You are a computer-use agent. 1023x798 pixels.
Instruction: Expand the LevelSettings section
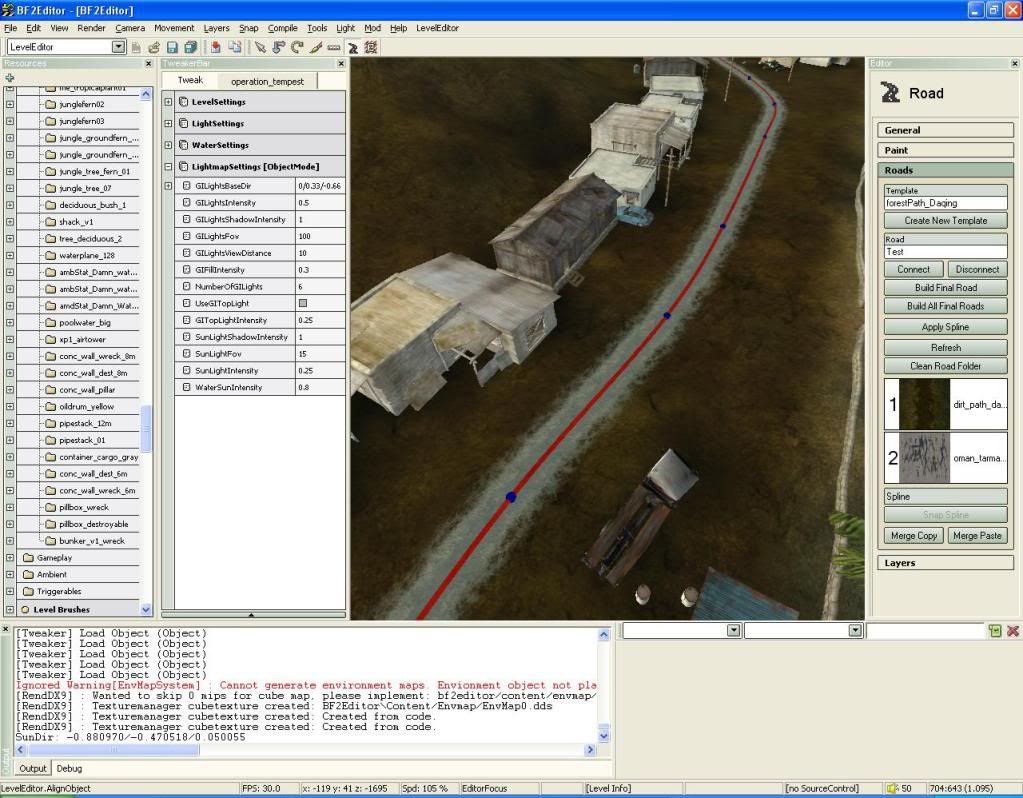point(168,102)
